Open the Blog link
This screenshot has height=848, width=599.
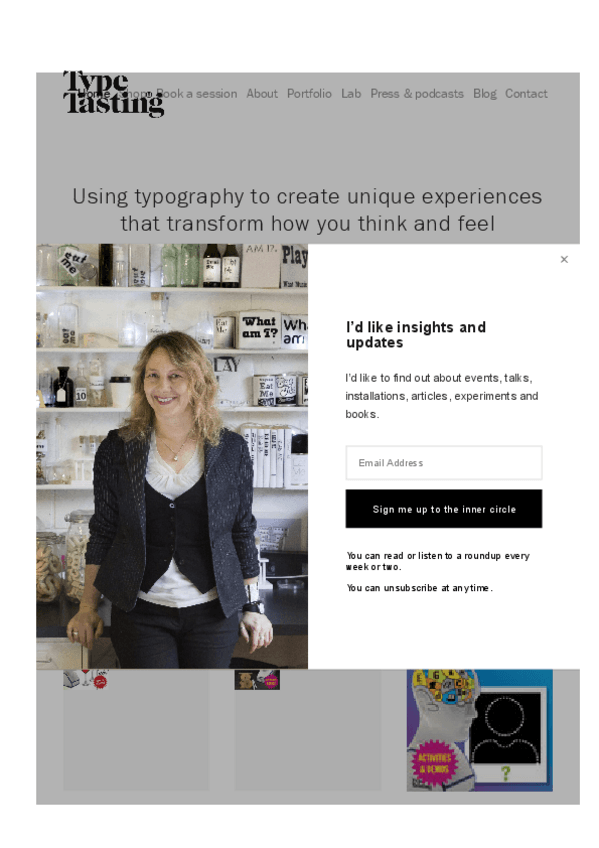(x=484, y=94)
